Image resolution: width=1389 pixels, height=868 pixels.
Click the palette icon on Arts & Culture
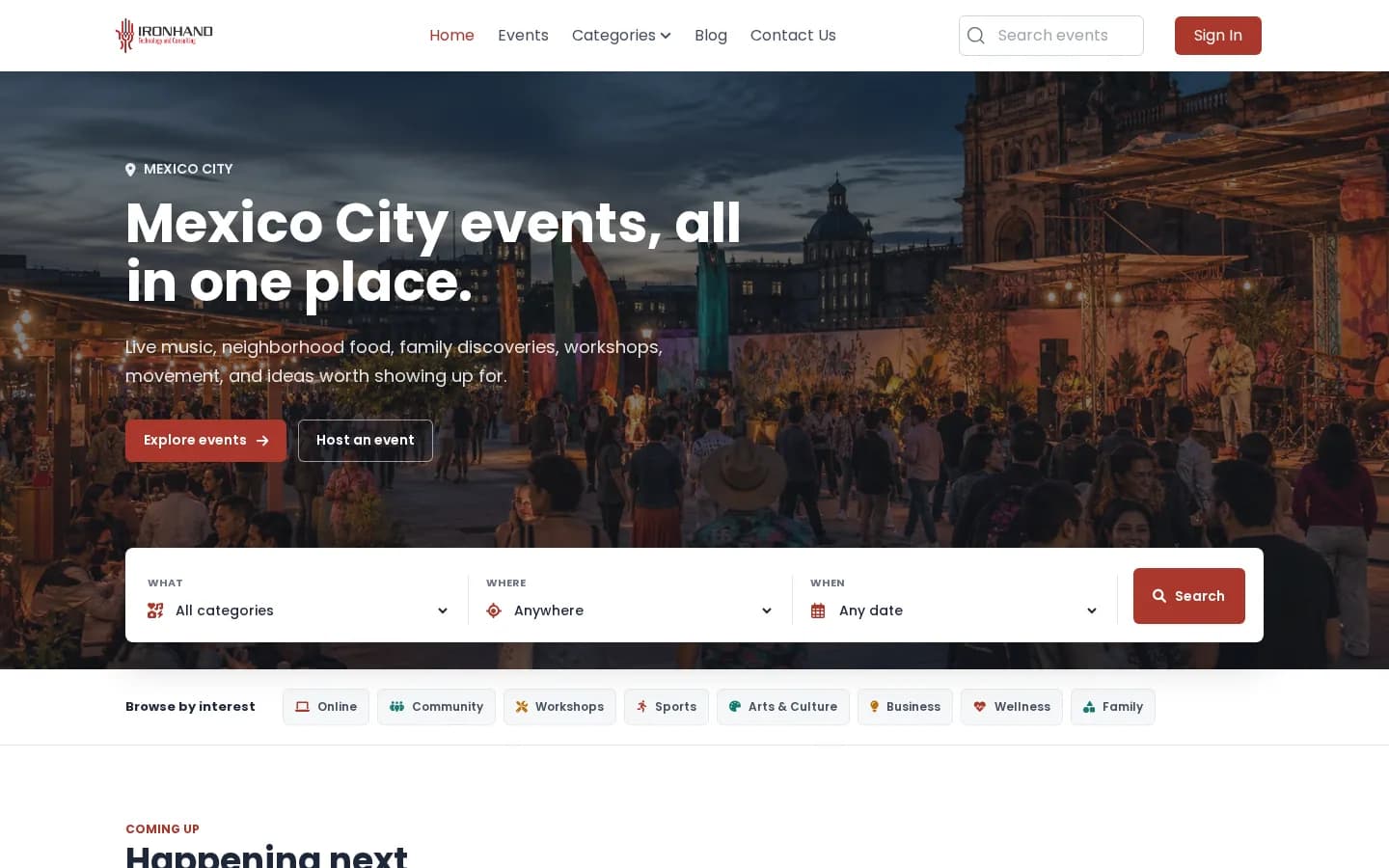(x=735, y=707)
